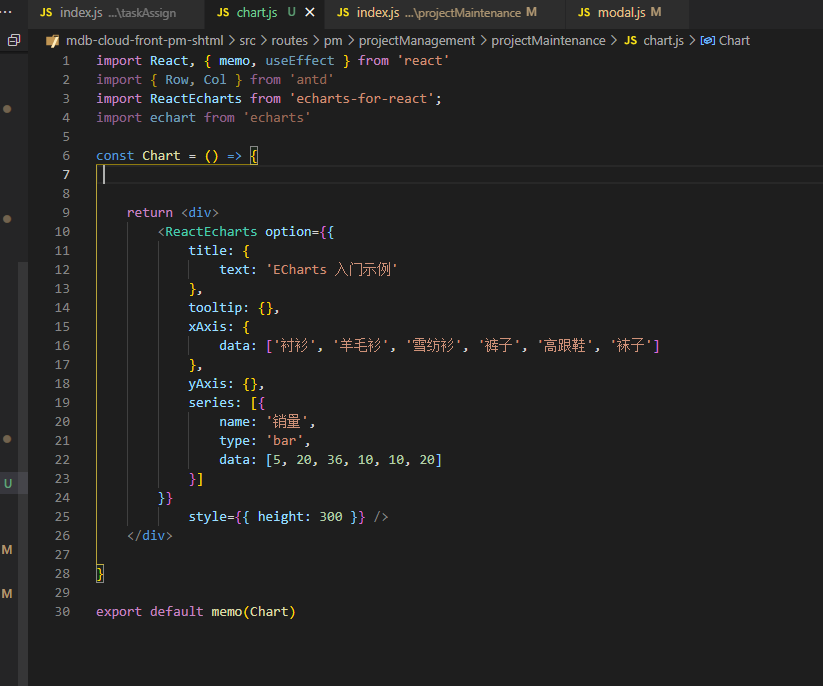Click the closing </div> tag on line 26
The height and width of the screenshot is (686, 823).
point(150,536)
